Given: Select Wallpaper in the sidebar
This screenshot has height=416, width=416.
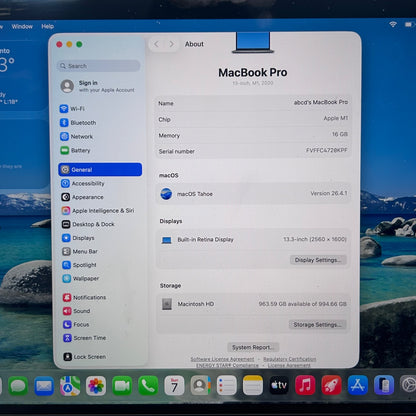Looking at the screenshot, I should (x=81, y=278).
